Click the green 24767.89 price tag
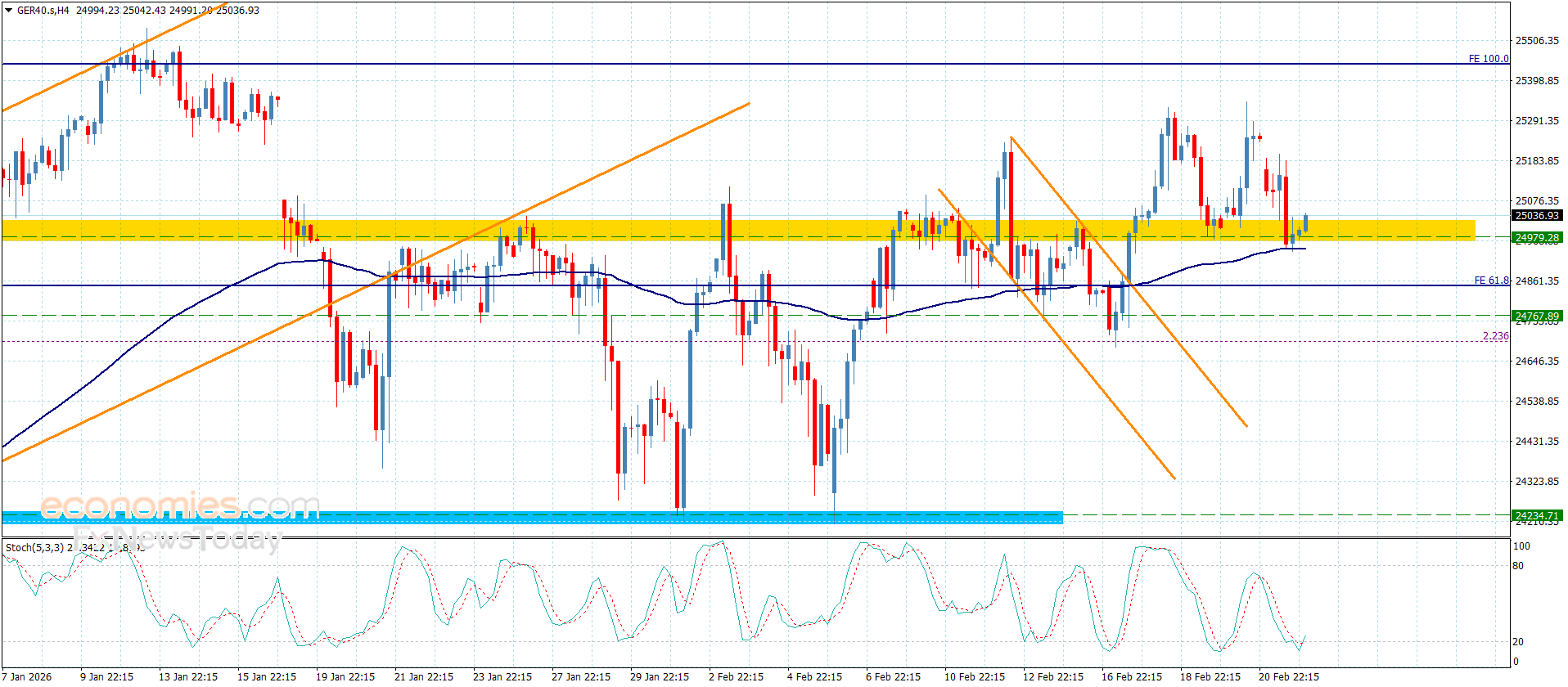This screenshot has width=1568, height=687. pyautogui.click(x=1536, y=316)
